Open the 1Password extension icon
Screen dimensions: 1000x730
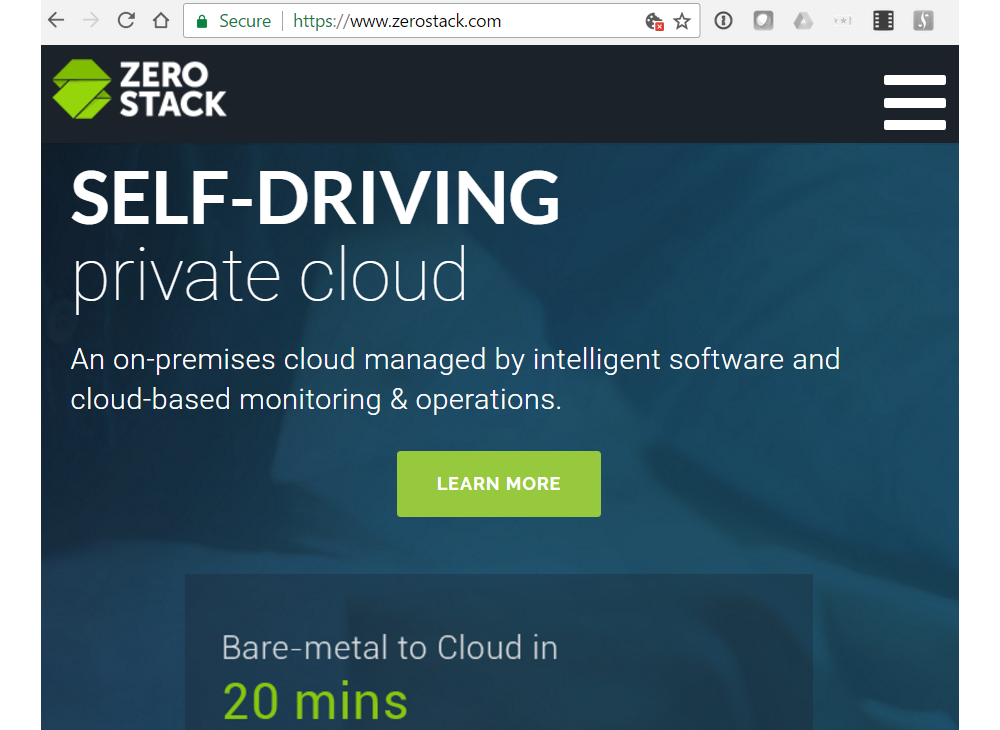pos(723,21)
